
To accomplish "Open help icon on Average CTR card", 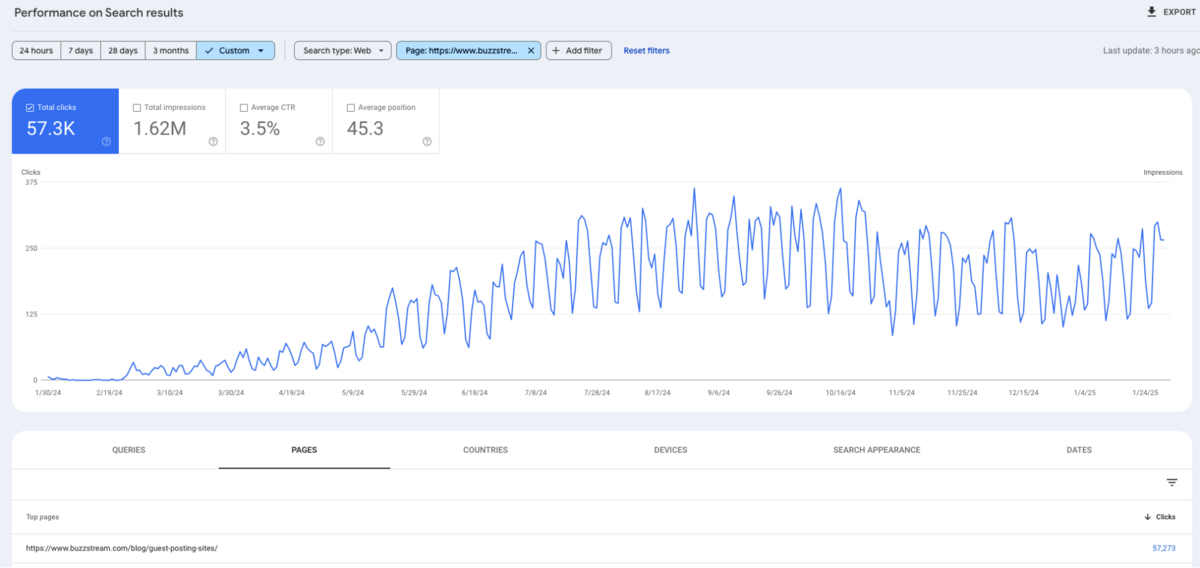I will pyautogui.click(x=320, y=142).
